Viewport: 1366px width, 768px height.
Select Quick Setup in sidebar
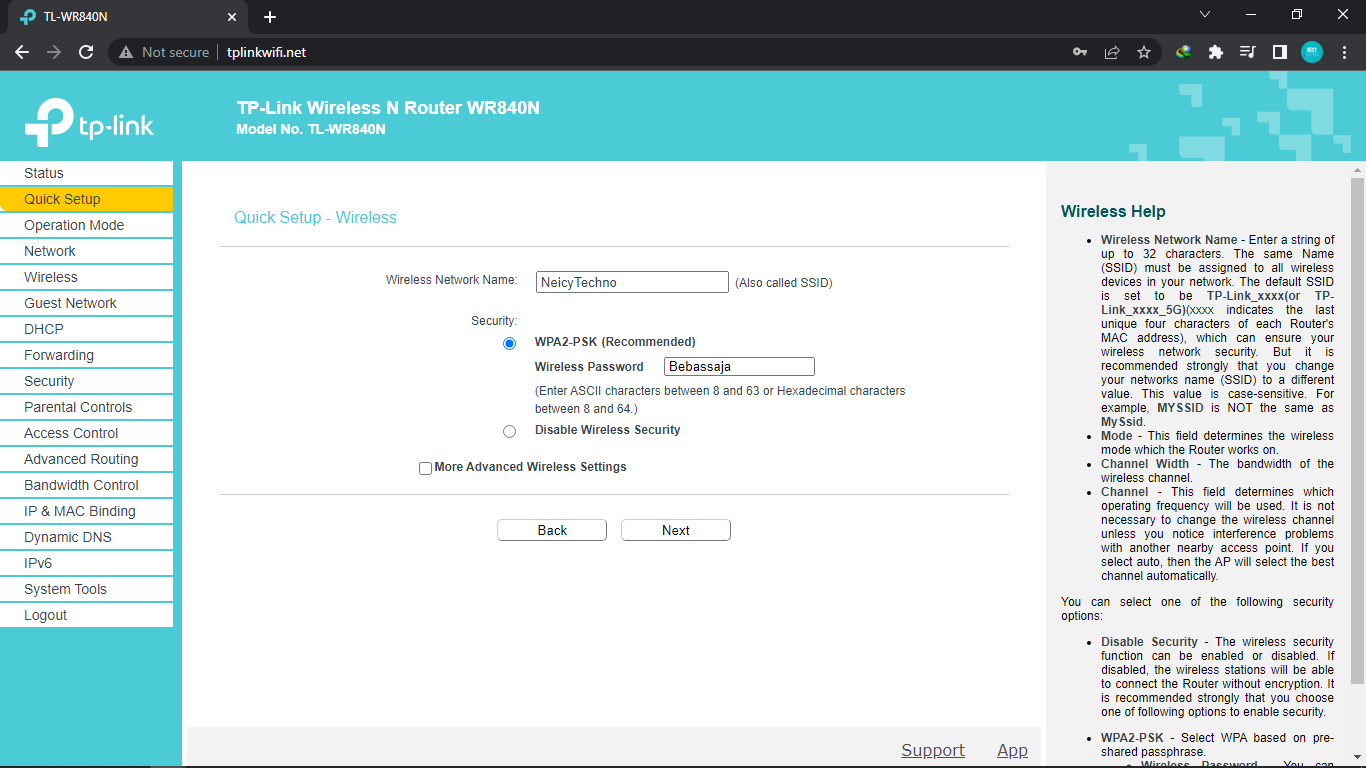[86, 199]
